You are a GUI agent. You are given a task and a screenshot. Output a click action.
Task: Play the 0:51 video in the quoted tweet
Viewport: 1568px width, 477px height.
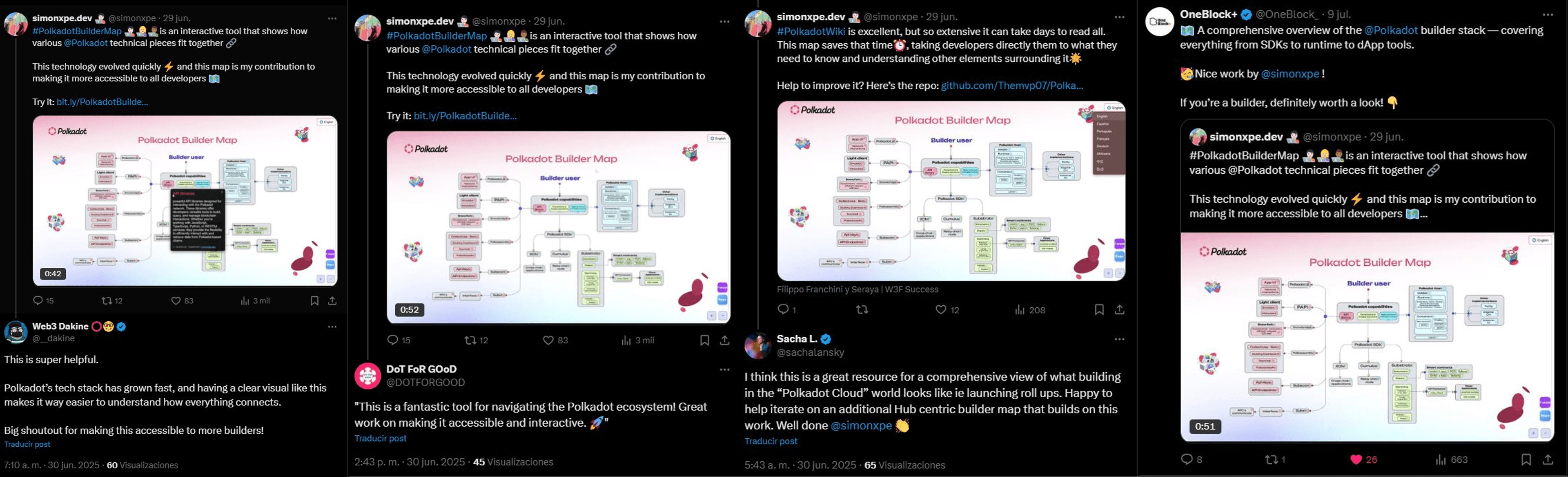tap(1367, 336)
